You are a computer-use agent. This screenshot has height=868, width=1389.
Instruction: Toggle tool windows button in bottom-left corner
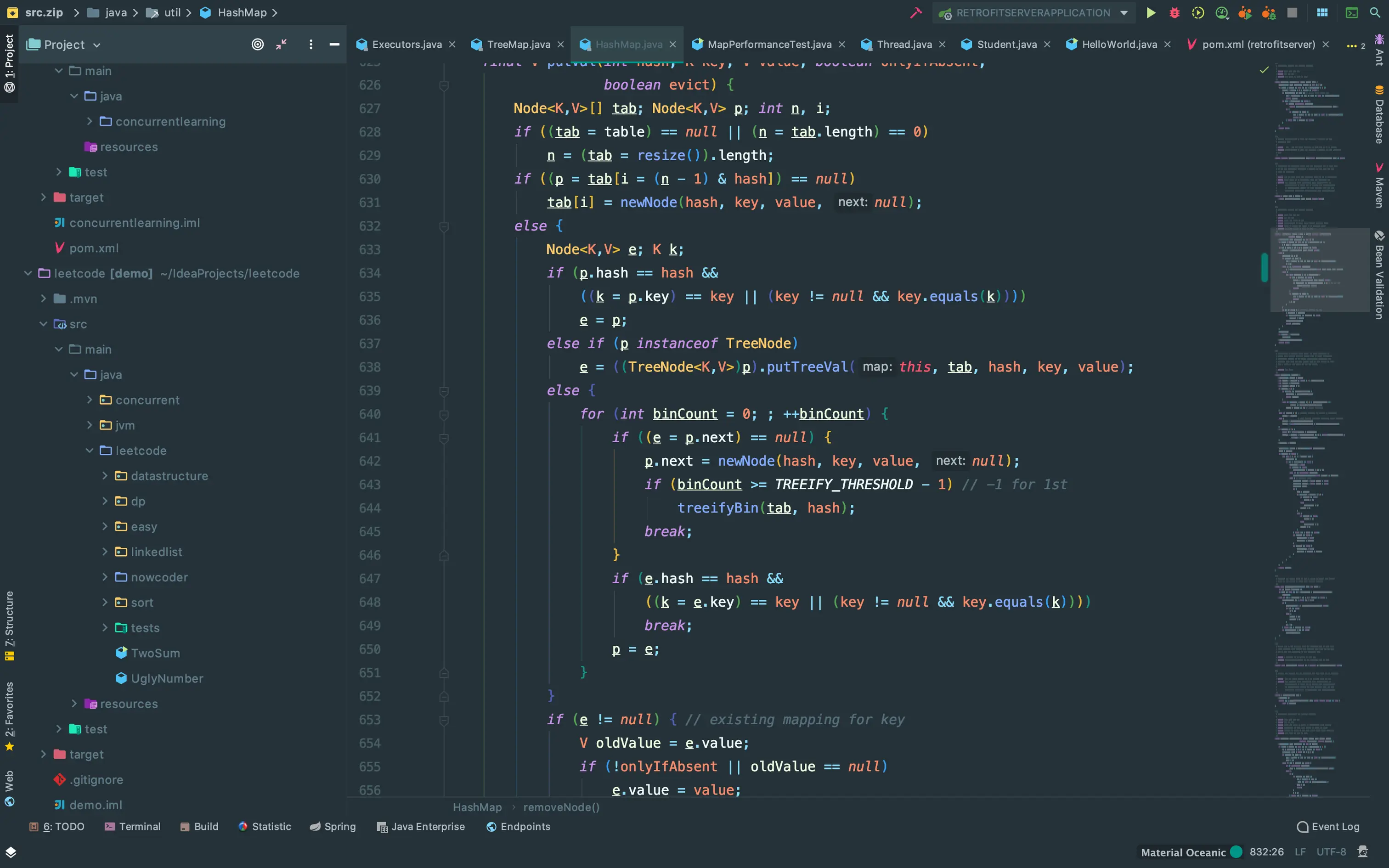pyautogui.click(x=10, y=852)
